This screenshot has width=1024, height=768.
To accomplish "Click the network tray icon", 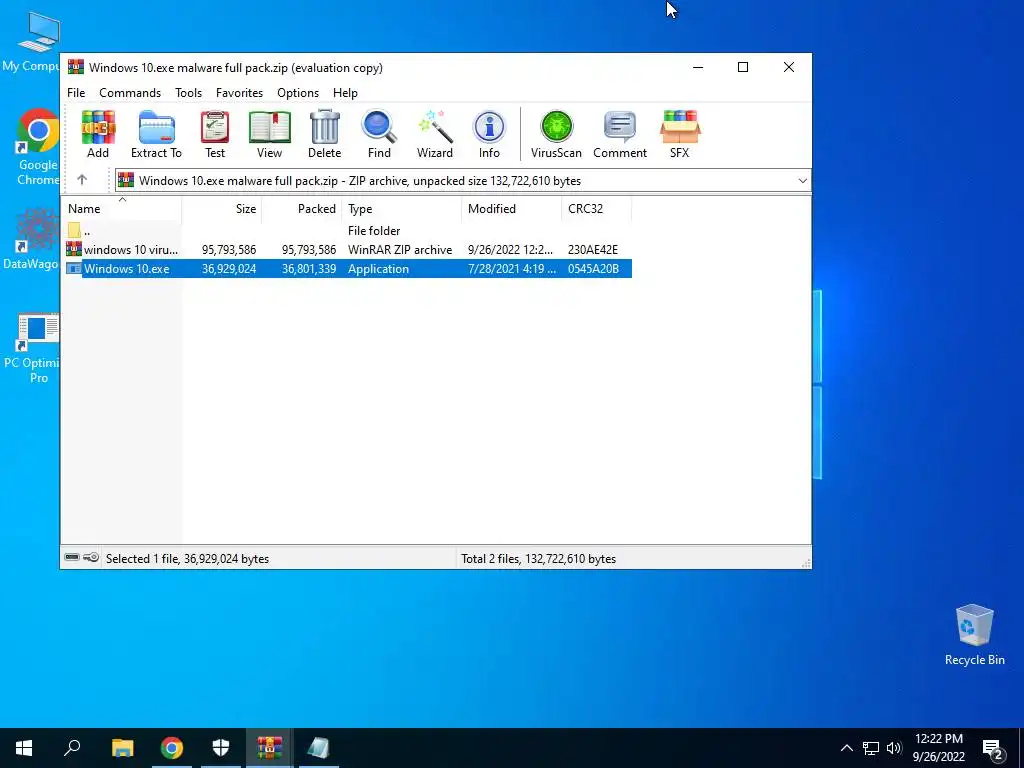I will tap(871, 748).
